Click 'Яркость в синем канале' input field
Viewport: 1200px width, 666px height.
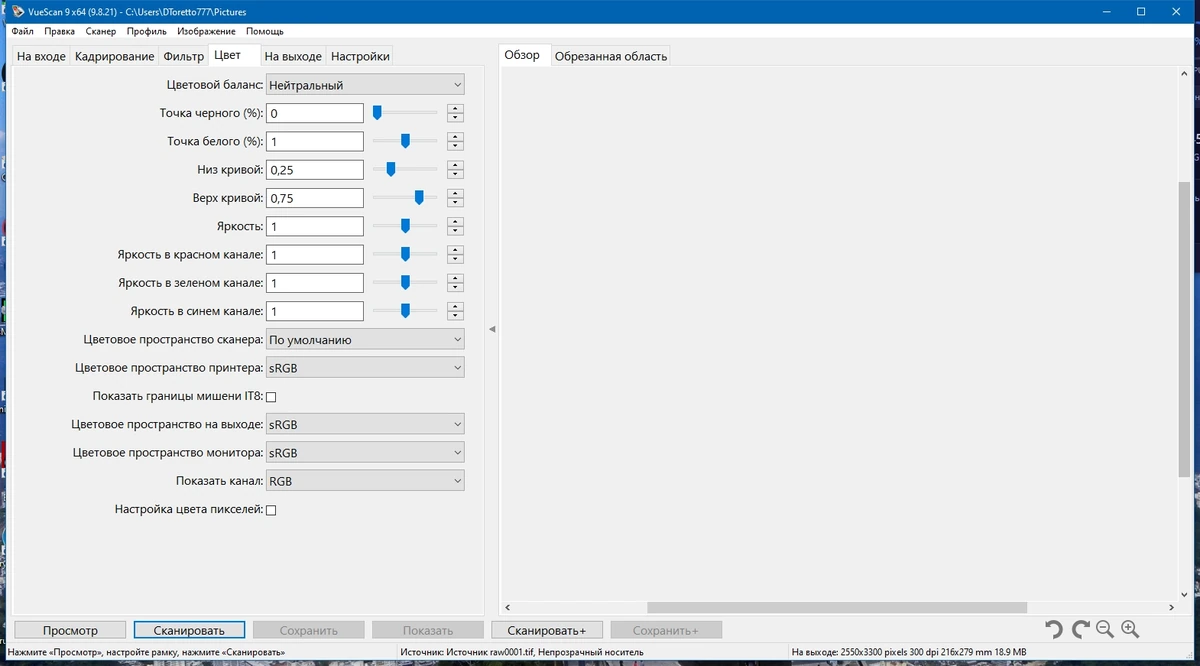[315, 311]
